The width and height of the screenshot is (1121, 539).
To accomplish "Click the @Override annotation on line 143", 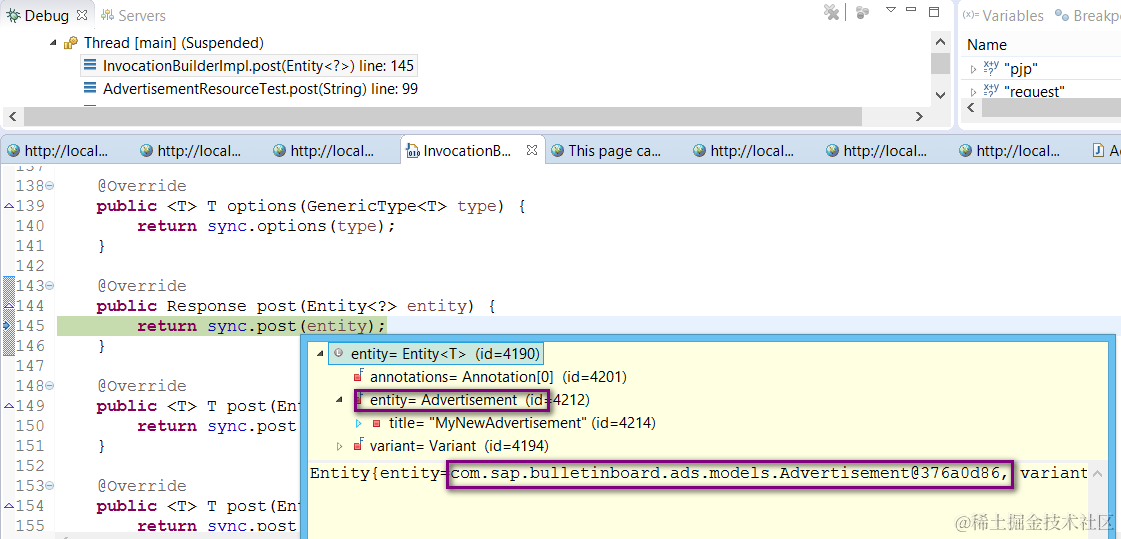I will (142, 286).
